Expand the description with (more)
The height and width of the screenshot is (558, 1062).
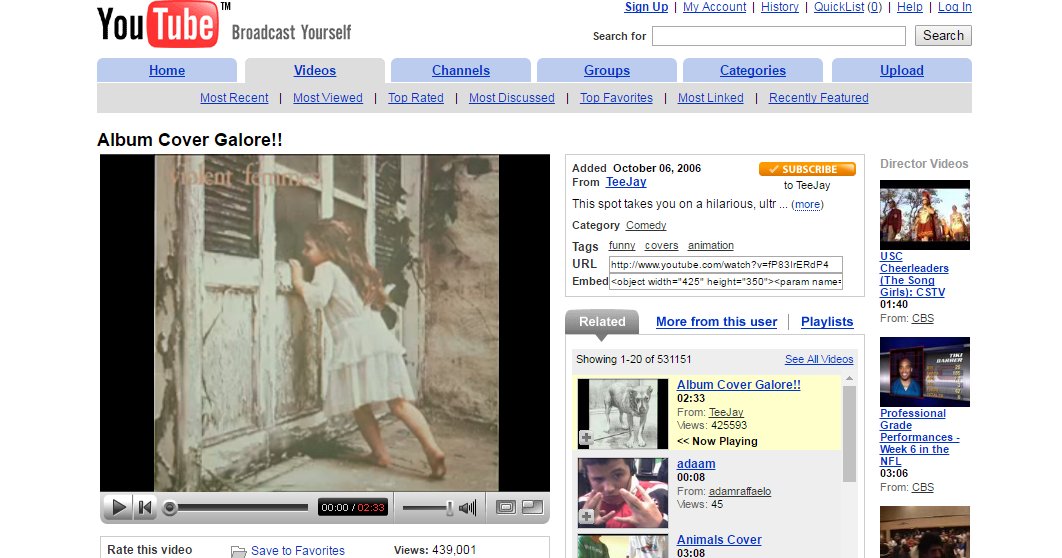click(807, 205)
